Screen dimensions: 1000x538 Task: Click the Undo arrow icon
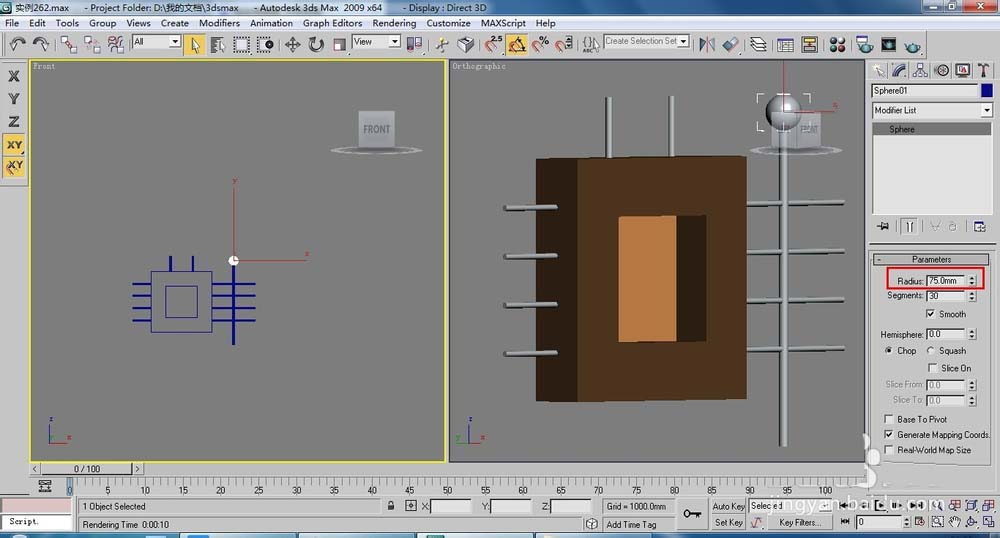[17, 43]
